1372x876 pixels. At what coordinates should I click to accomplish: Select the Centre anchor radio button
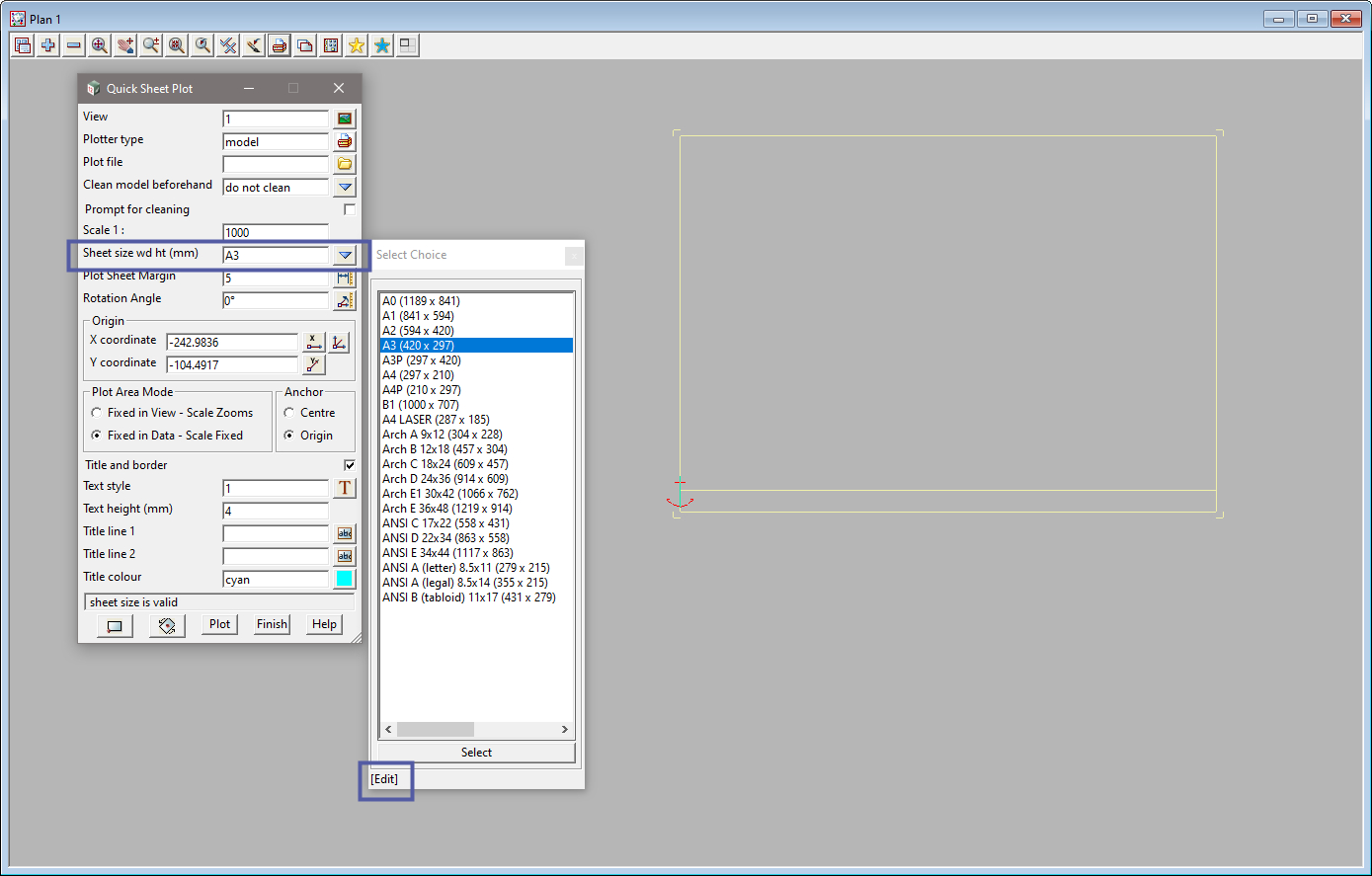click(289, 413)
